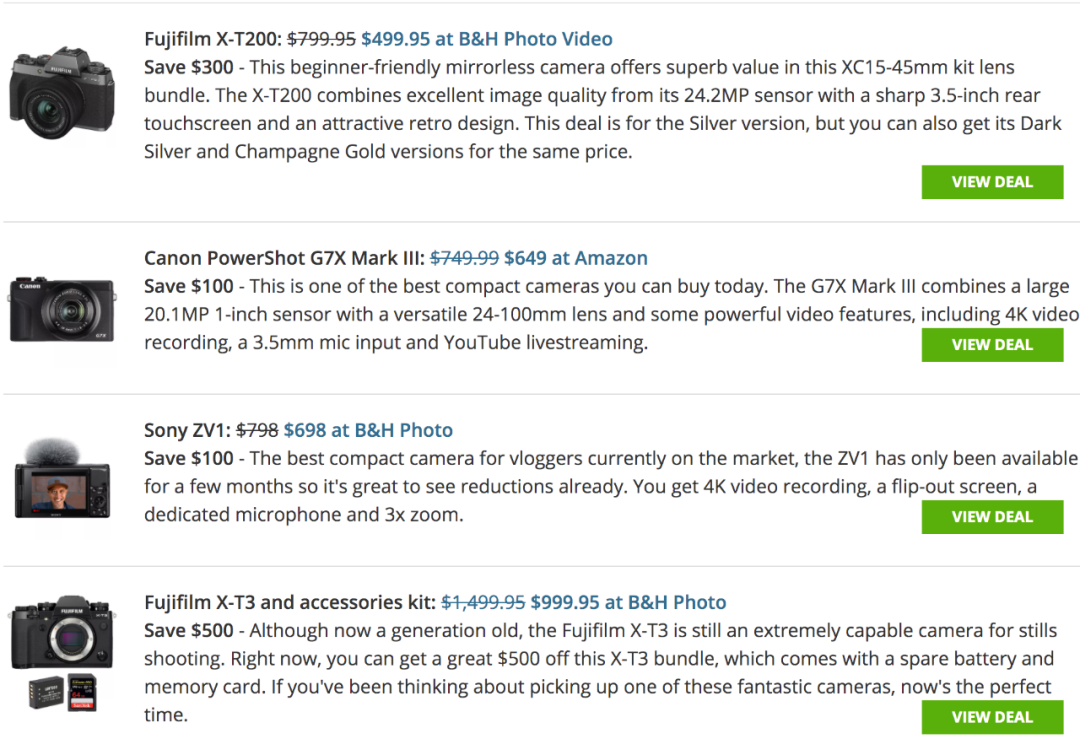This screenshot has height=739, width=1080.
Task: Click the Fujifilm X-T3 and accessories kit title
Action: pos(290,603)
